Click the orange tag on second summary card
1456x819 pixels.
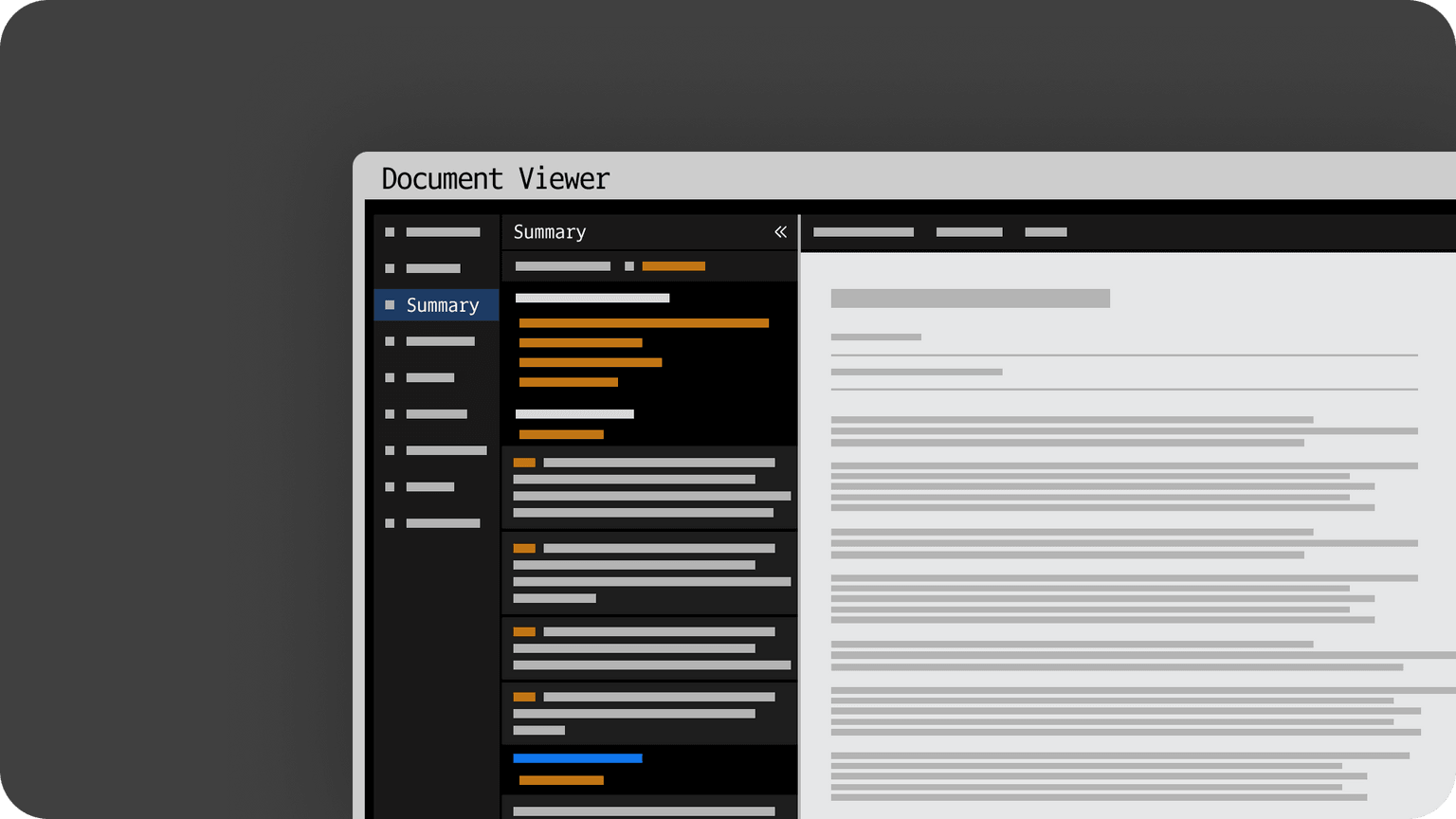[x=524, y=548]
